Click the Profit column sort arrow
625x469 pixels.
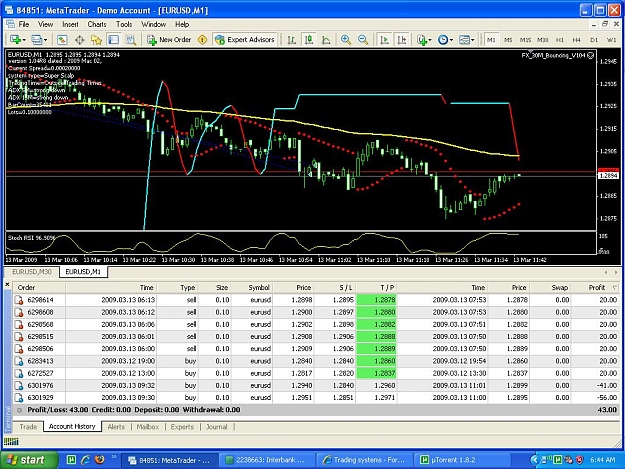pos(614,288)
